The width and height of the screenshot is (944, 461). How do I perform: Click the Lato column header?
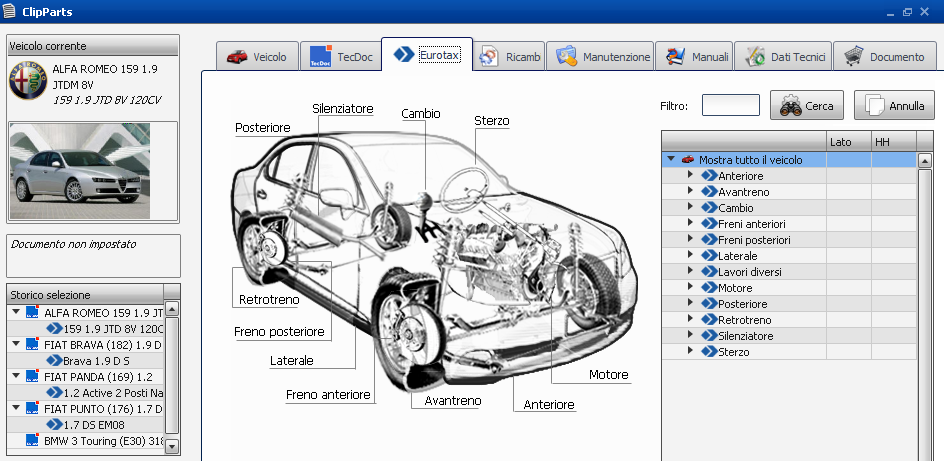(x=849, y=142)
